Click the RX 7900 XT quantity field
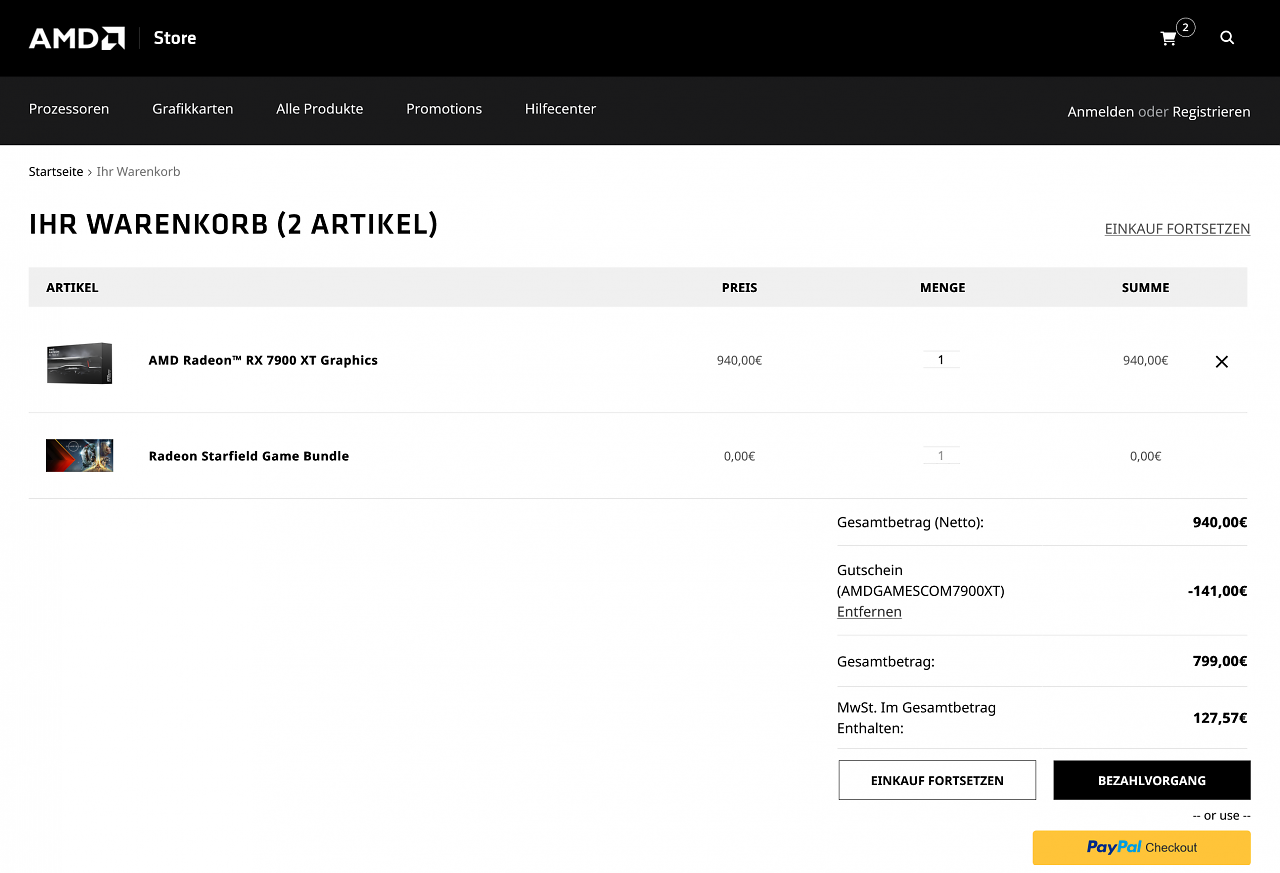Viewport: 1280px width, 873px height. coord(941,360)
